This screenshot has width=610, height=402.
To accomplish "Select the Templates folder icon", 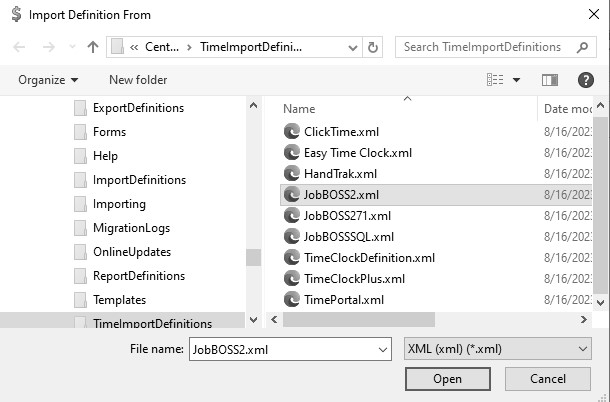I will click(x=80, y=300).
